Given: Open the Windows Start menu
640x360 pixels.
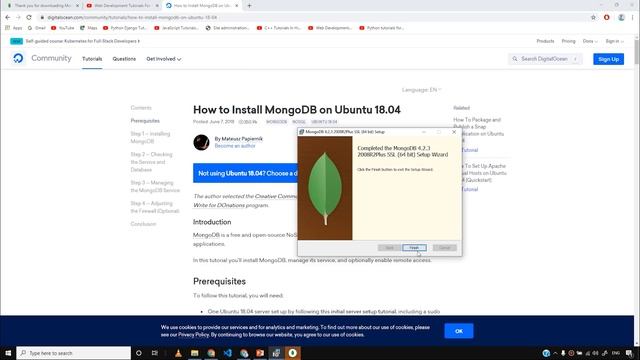Looking at the screenshot, I should 8,353.
